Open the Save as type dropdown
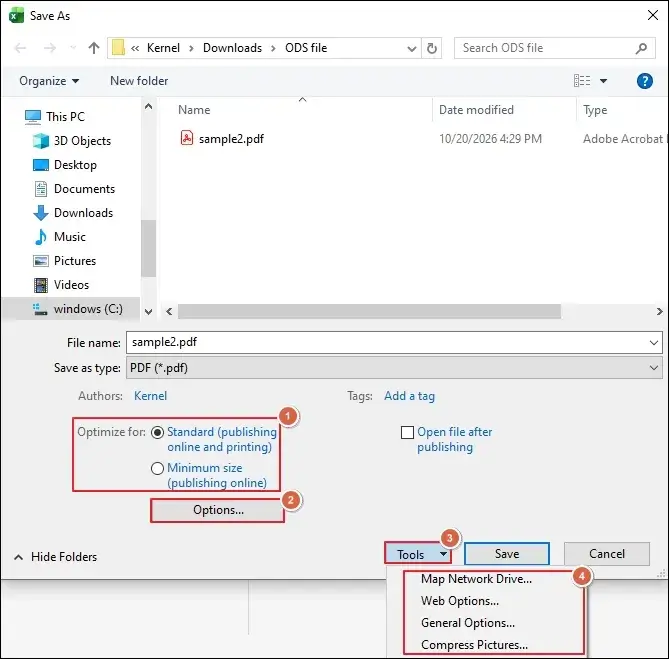 click(x=394, y=368)
